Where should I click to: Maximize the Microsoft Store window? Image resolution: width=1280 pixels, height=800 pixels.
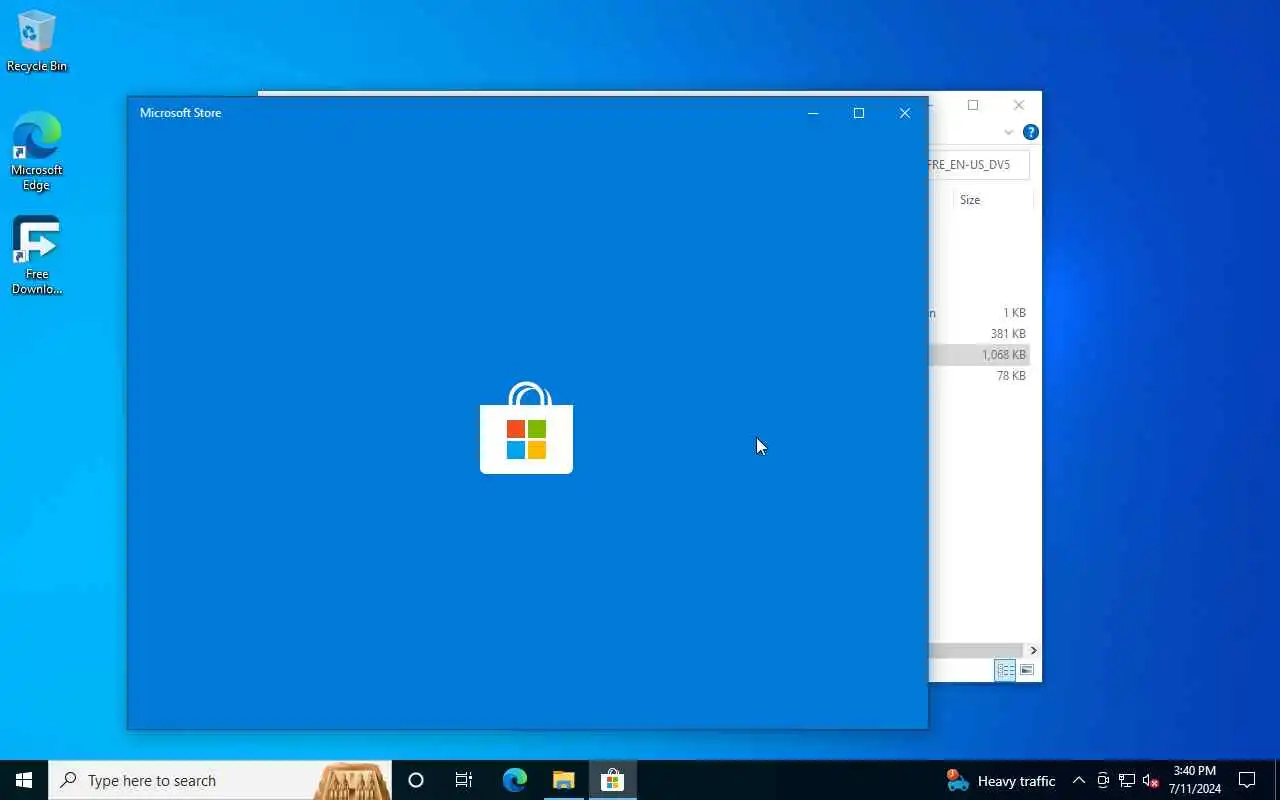tap(859, 113)
